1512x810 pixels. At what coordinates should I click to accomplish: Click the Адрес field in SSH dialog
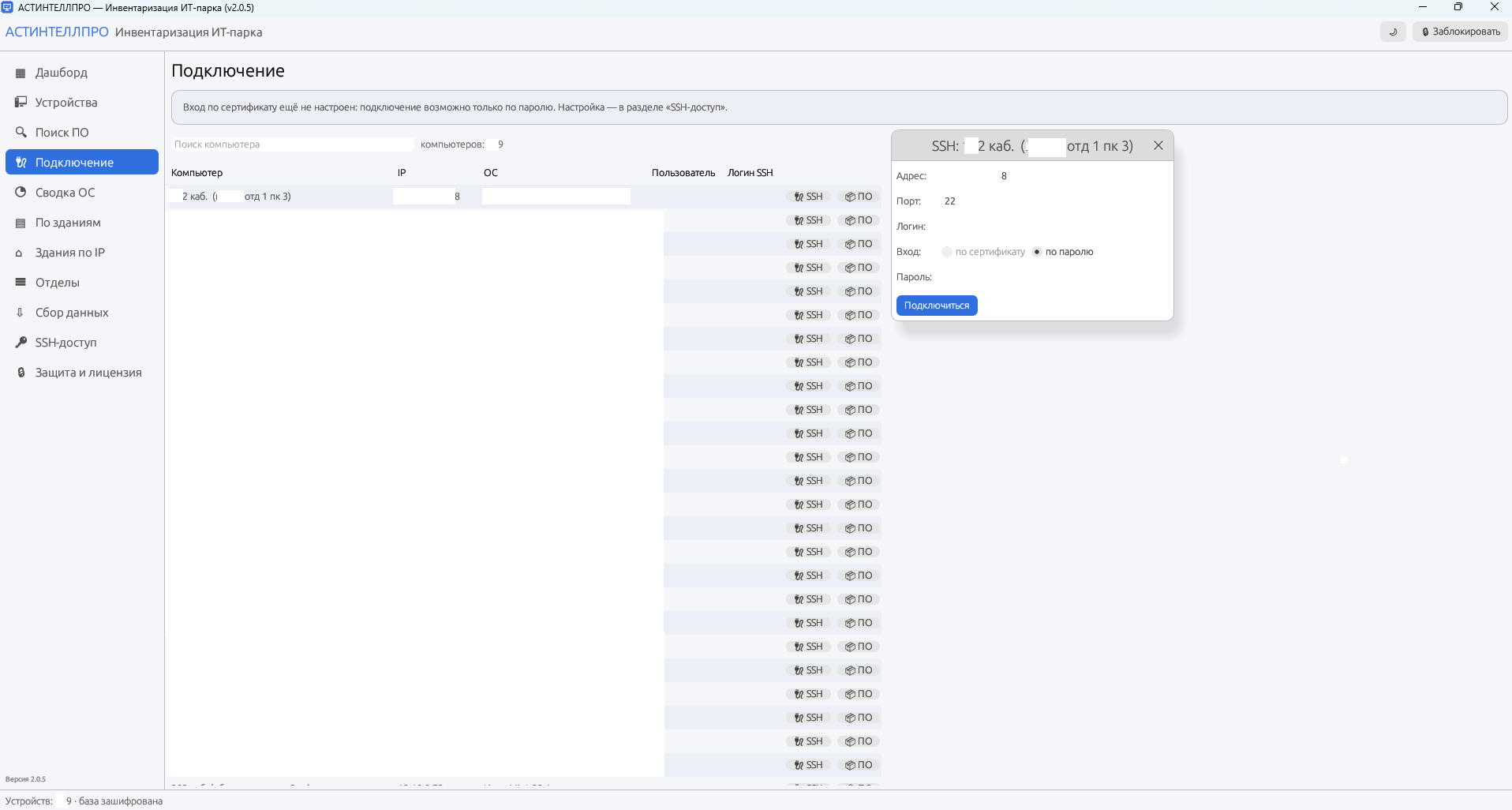click(1054, 176)
